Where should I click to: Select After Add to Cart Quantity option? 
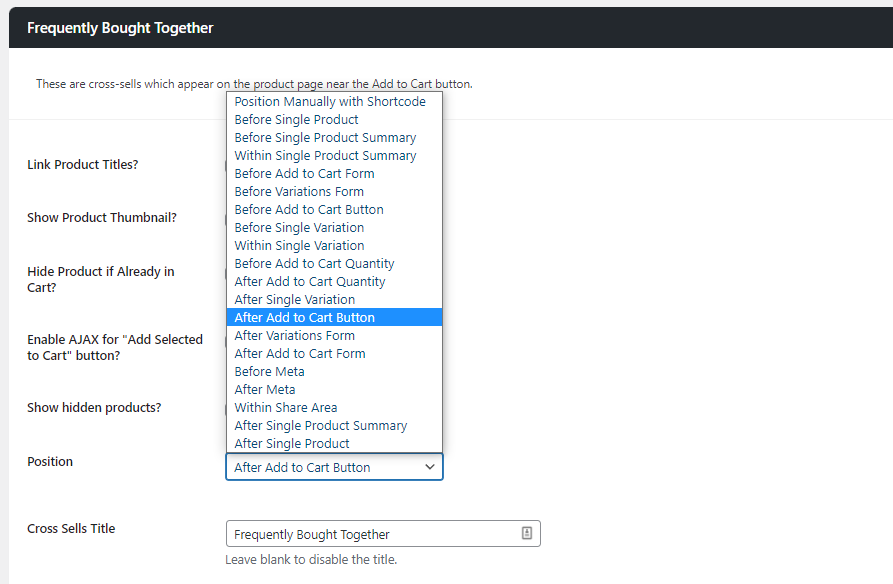click(x=310, y=281)
